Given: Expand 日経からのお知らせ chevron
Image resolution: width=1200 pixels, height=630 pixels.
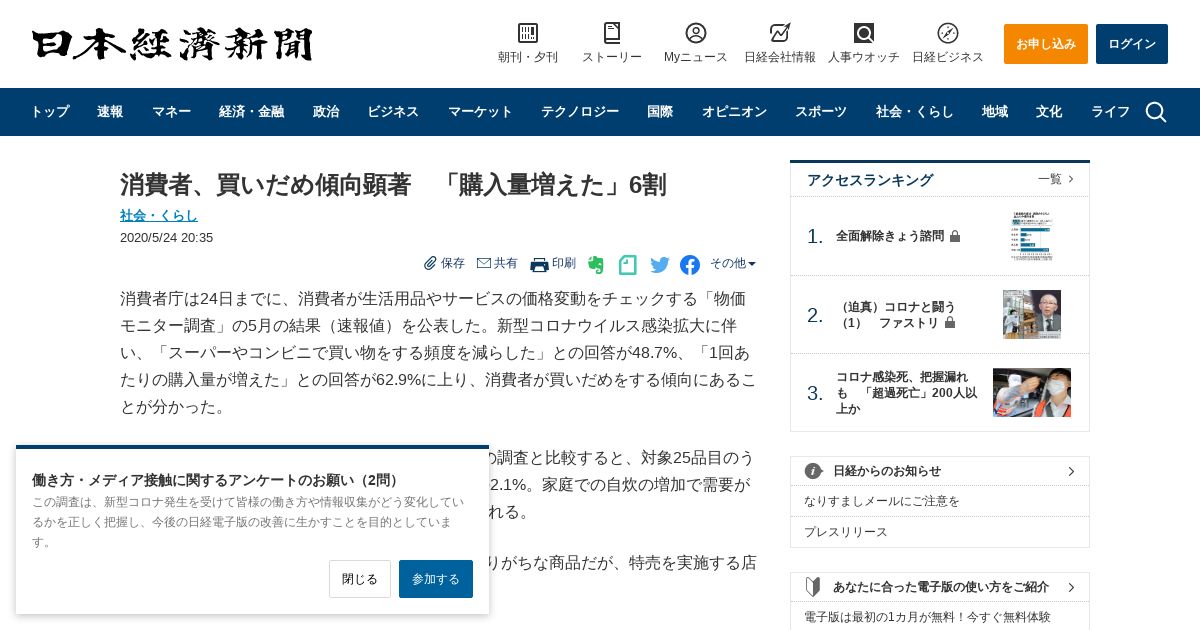Looking at the screenshot, I should tap(1071, 471).
